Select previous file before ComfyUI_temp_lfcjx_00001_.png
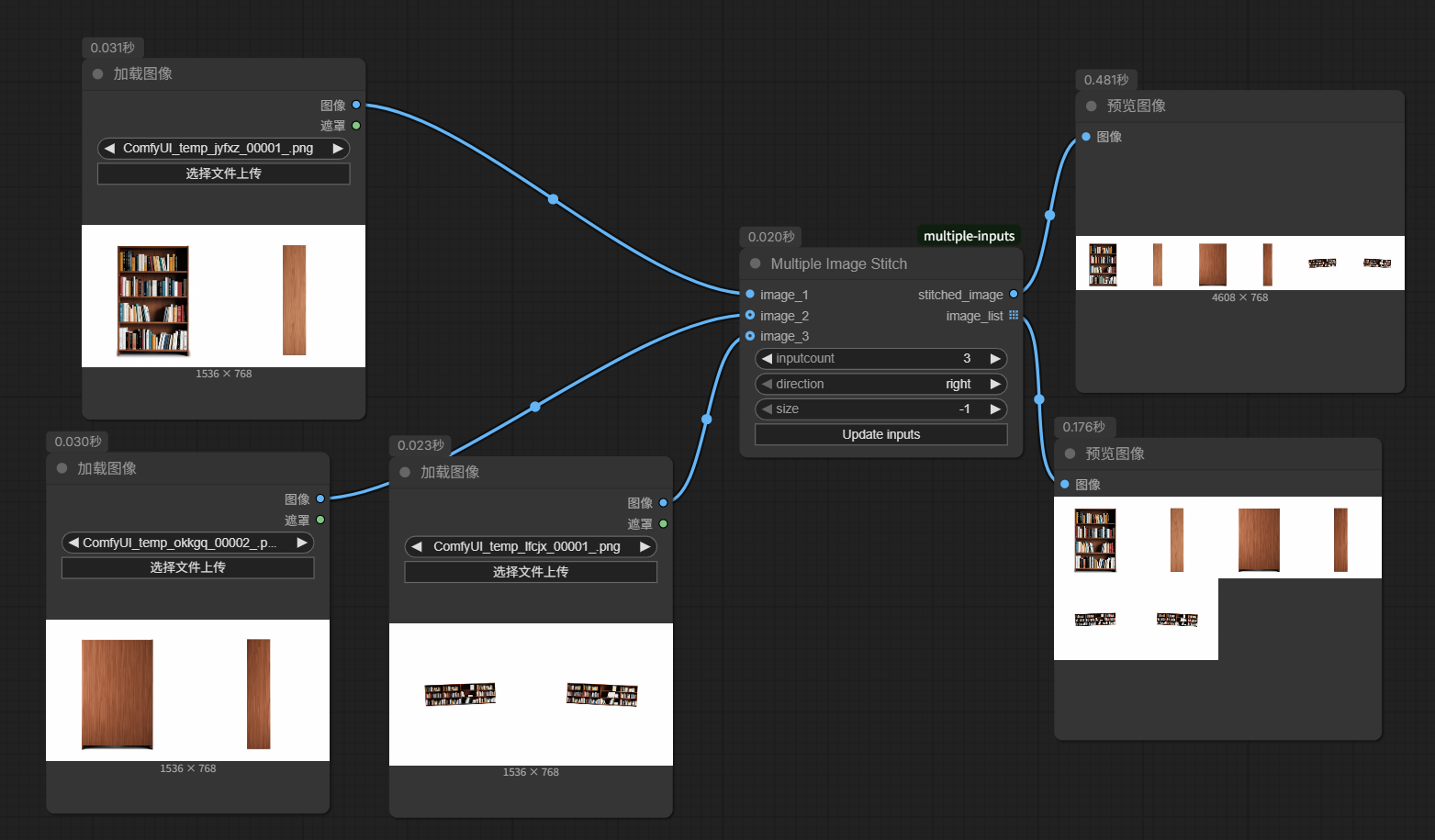 417,546
